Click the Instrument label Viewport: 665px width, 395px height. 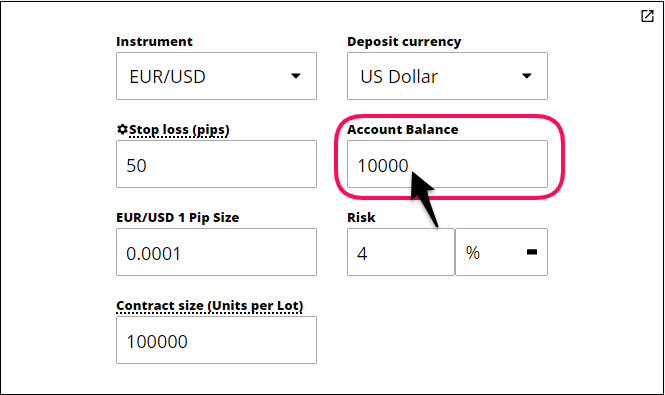pos(154,42)
